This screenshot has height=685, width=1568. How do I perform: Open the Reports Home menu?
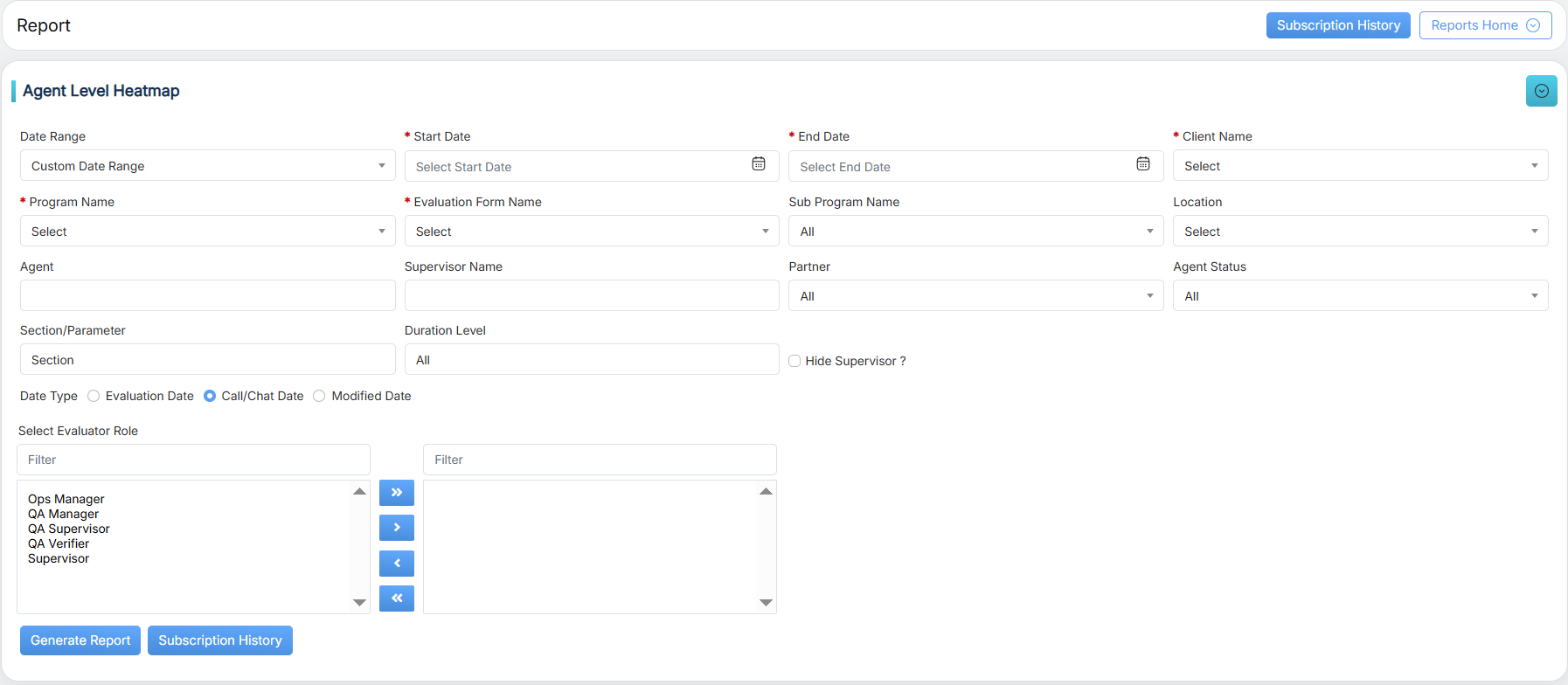tap(1484, 25)
